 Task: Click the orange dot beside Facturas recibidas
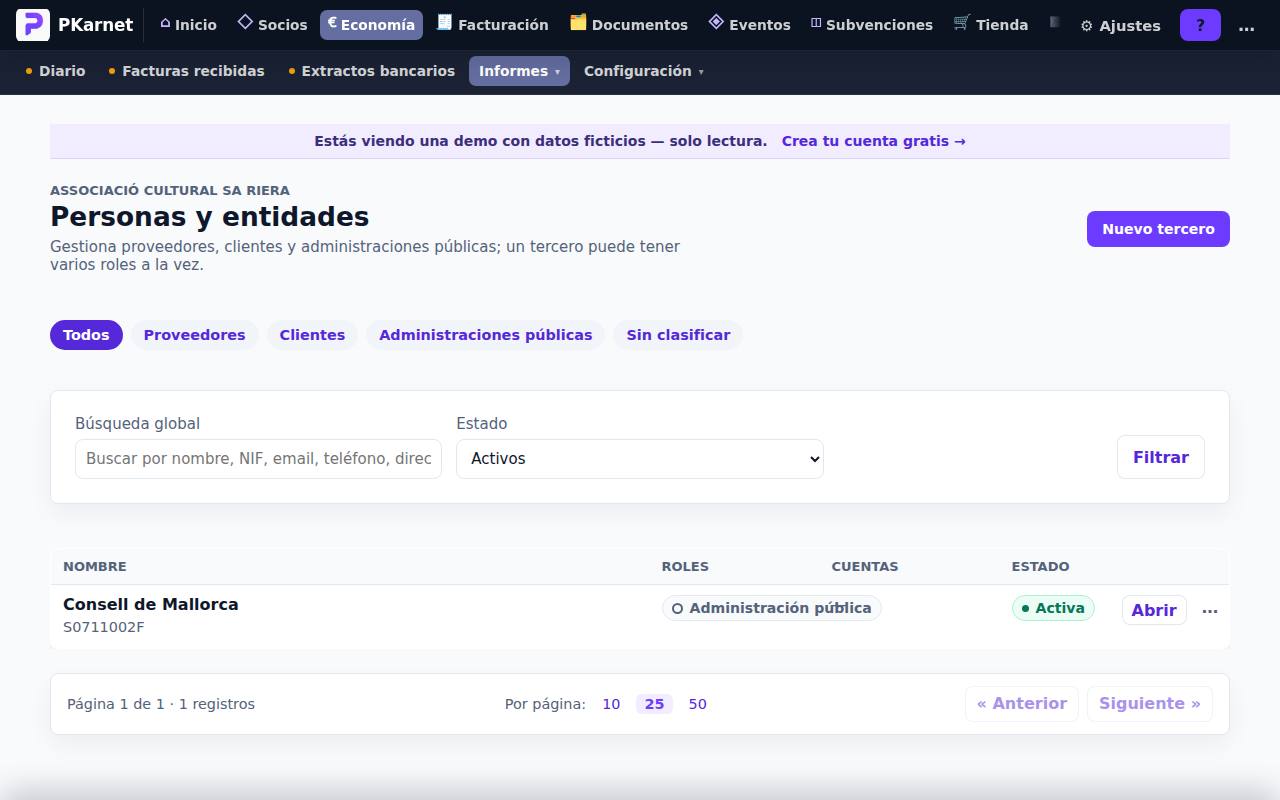coord(112,71)
